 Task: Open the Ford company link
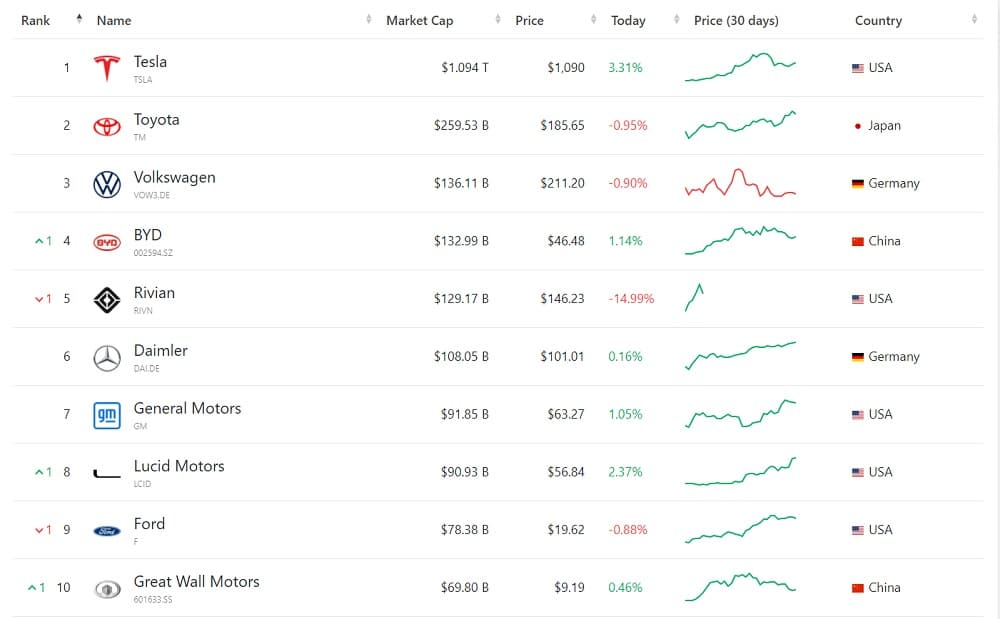(149, 523)
